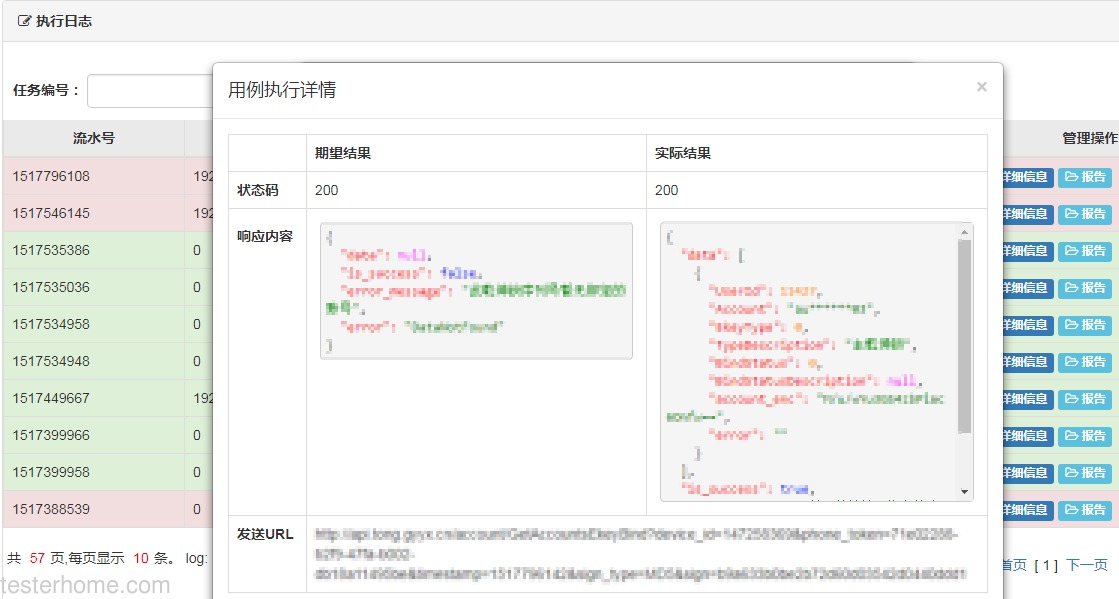Select serial number 1517534958
This screenshot has height=599, width=1119.
coord(51,324)
